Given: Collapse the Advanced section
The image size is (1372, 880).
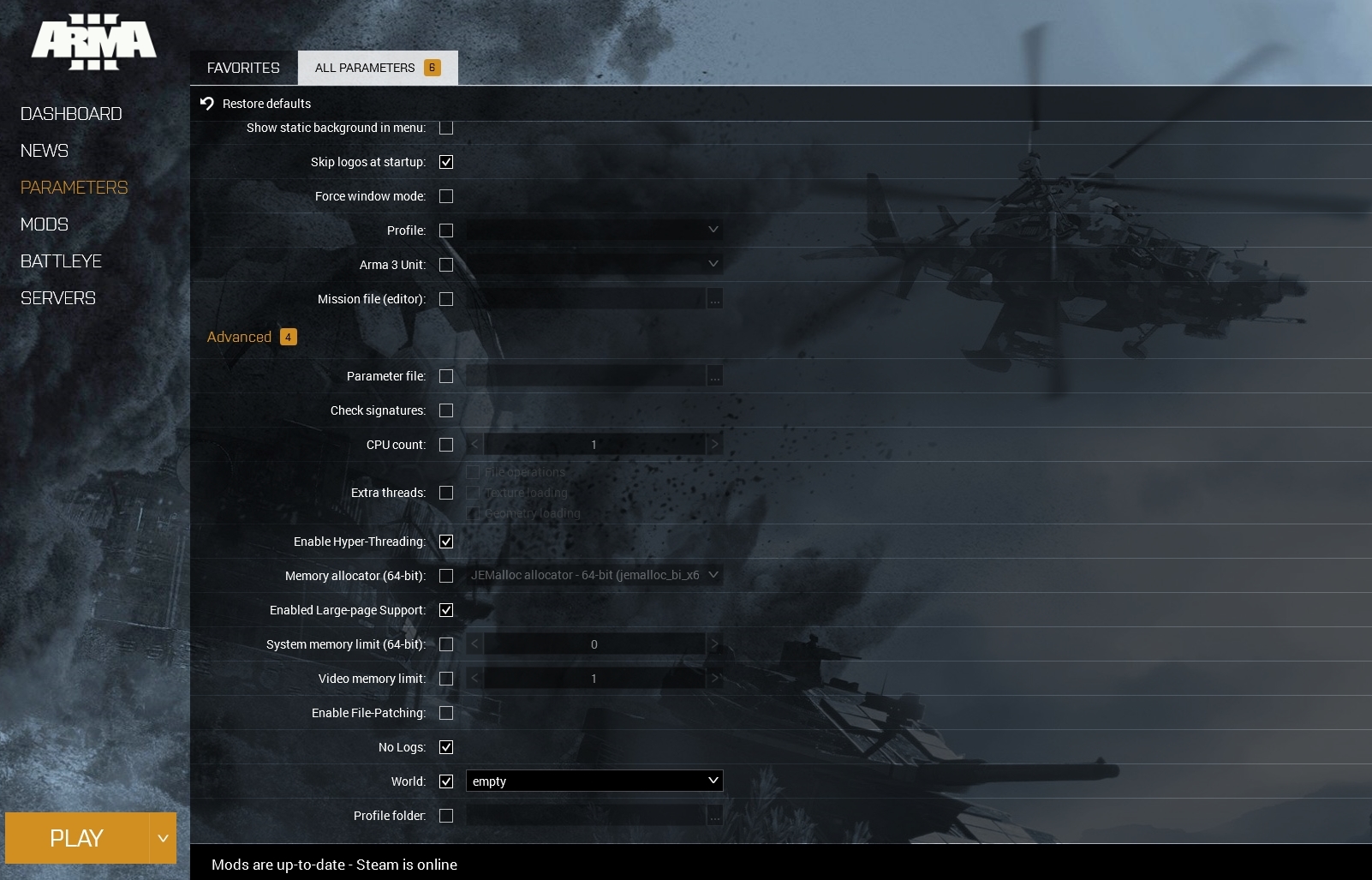Looking at the screenshot, I should (239, 337).
